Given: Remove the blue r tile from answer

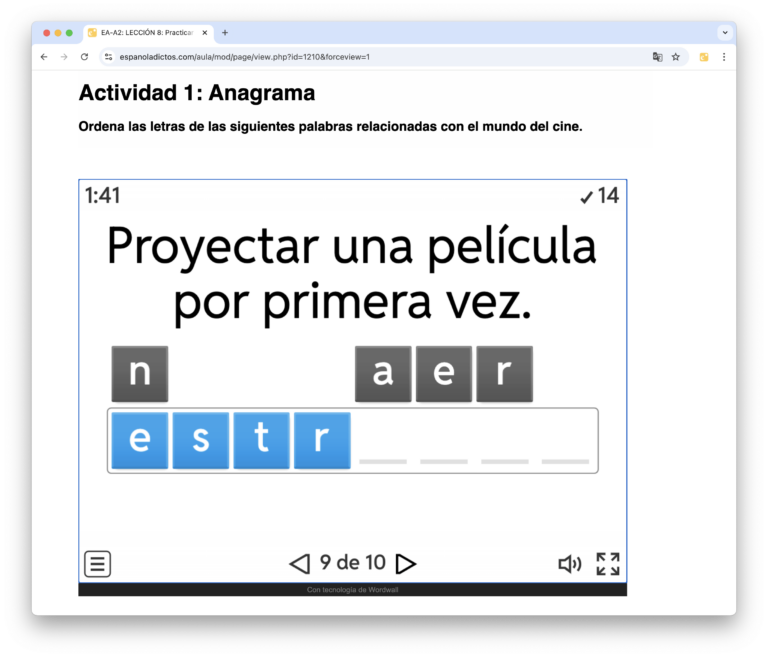Looking at the screenshot, I should [x=322, y=440].
